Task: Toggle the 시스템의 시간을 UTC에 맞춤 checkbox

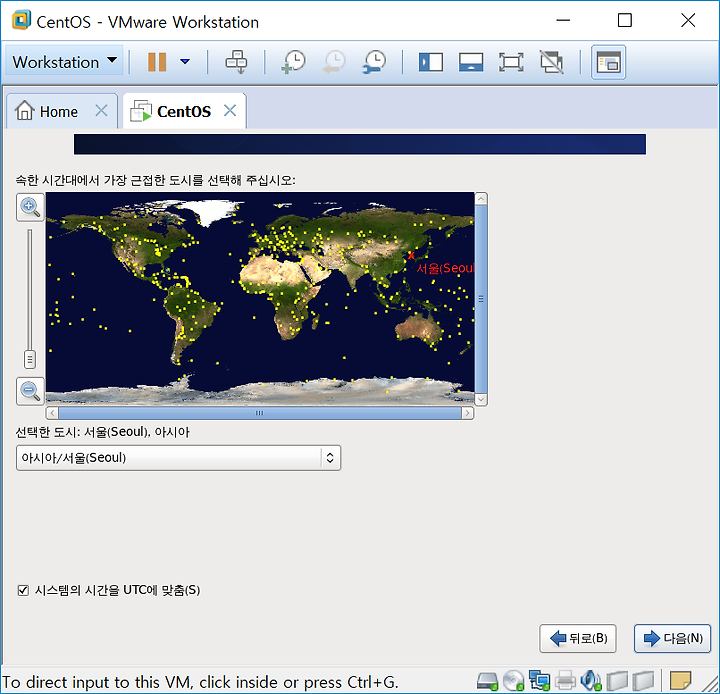Action: tap(23, 590)
